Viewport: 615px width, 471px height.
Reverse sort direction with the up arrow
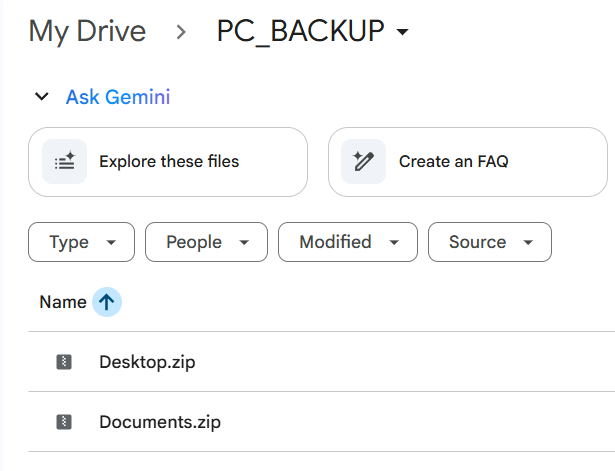click(107, 302)
